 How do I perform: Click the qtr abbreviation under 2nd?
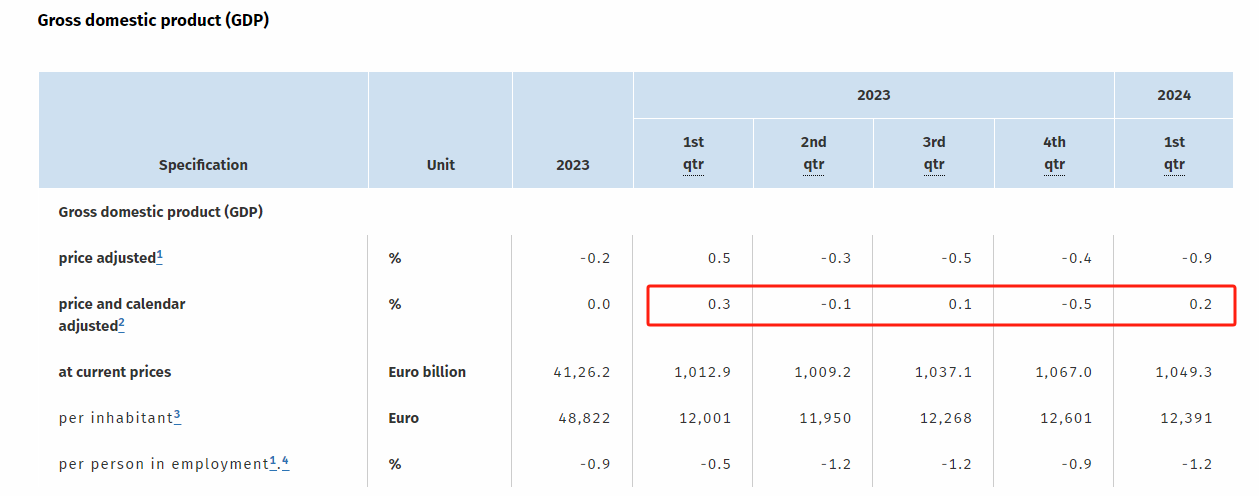point(813,165)
